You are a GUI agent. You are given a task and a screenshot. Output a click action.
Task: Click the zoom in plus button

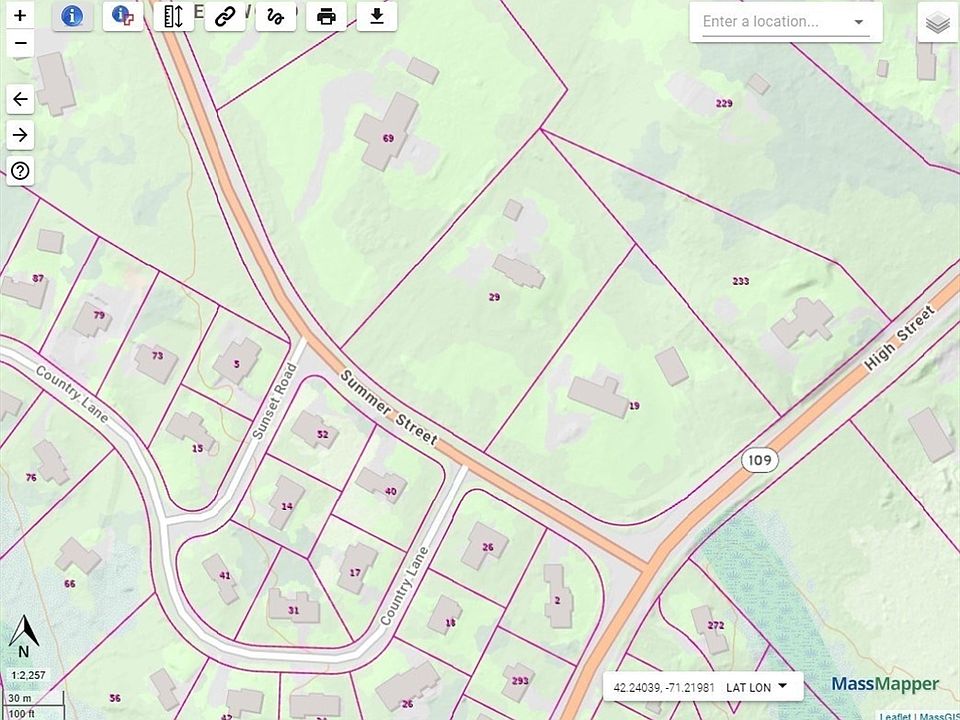[20, 15]
